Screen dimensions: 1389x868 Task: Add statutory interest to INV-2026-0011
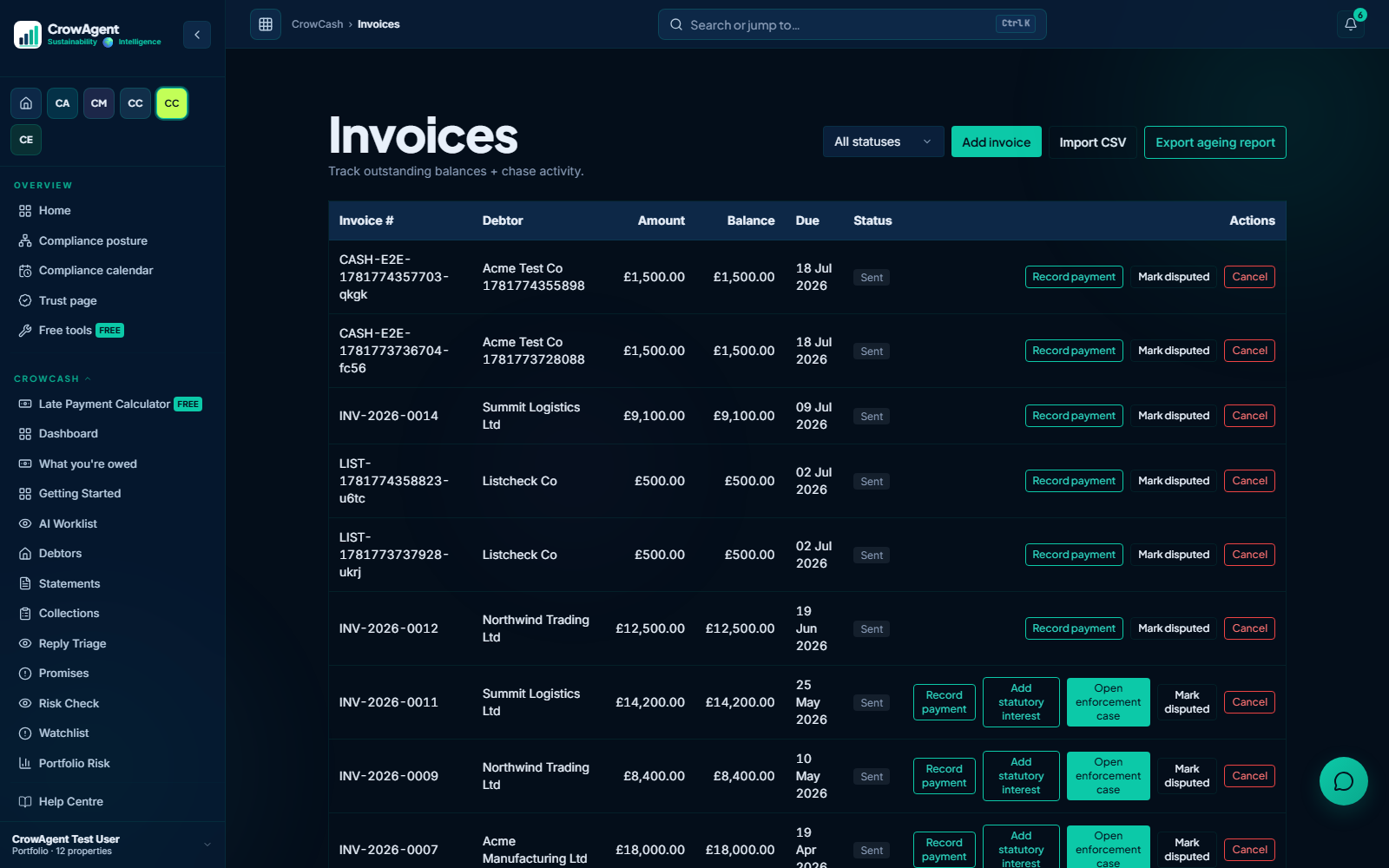click(x=1021, y=702)
